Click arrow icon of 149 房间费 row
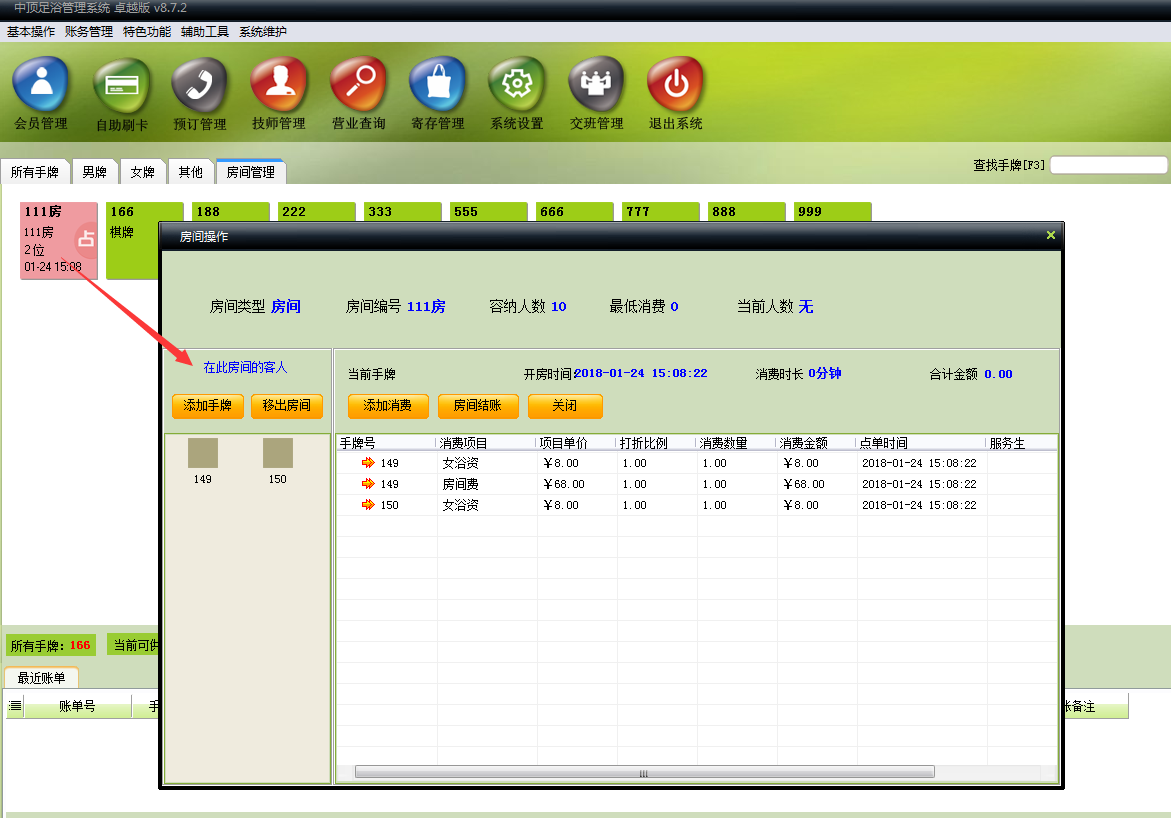 pyautogui.click(x=368, y=484)
